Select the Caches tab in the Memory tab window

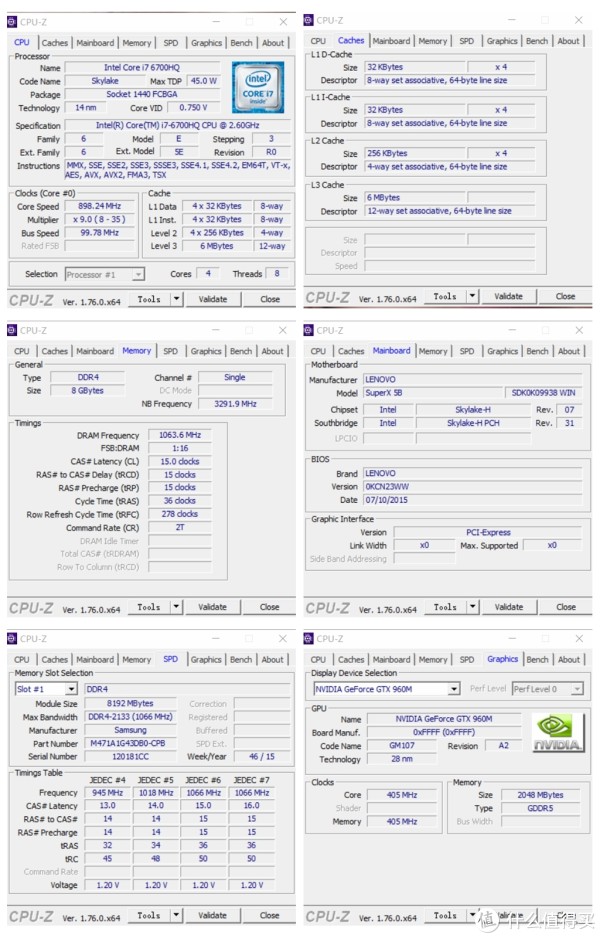click(54, 351)
